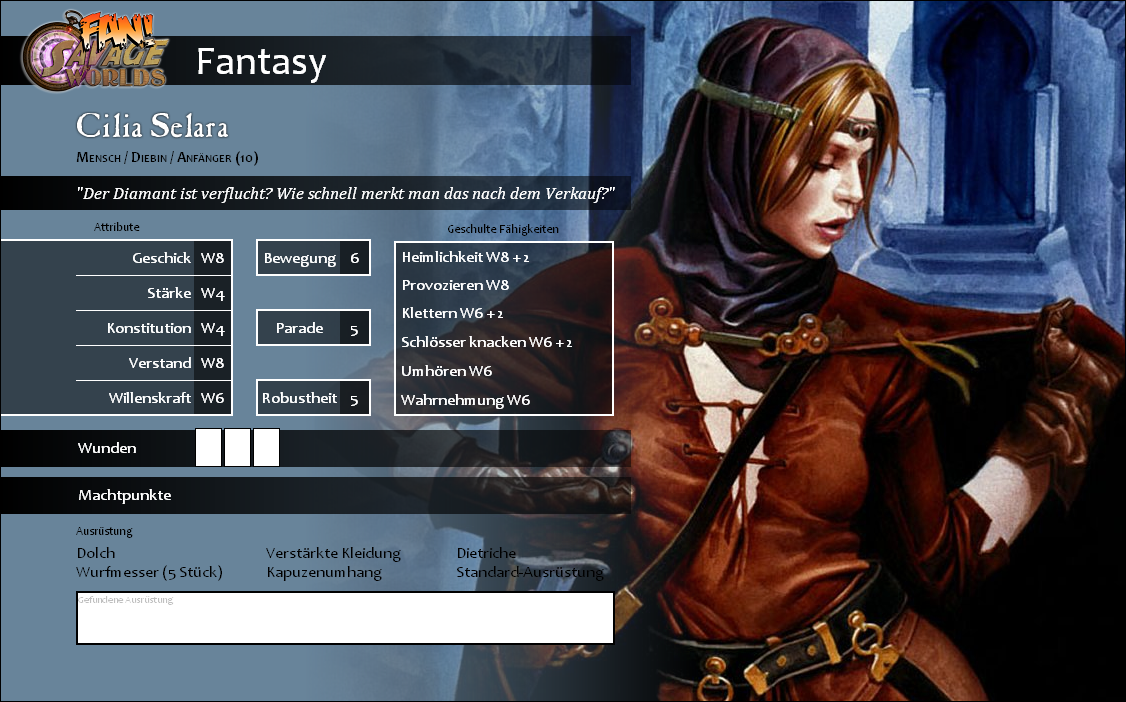Click the Attribute section heading
Image resolution: width=1126 pixels, height=702 pixels.
(x=117, y=227)
